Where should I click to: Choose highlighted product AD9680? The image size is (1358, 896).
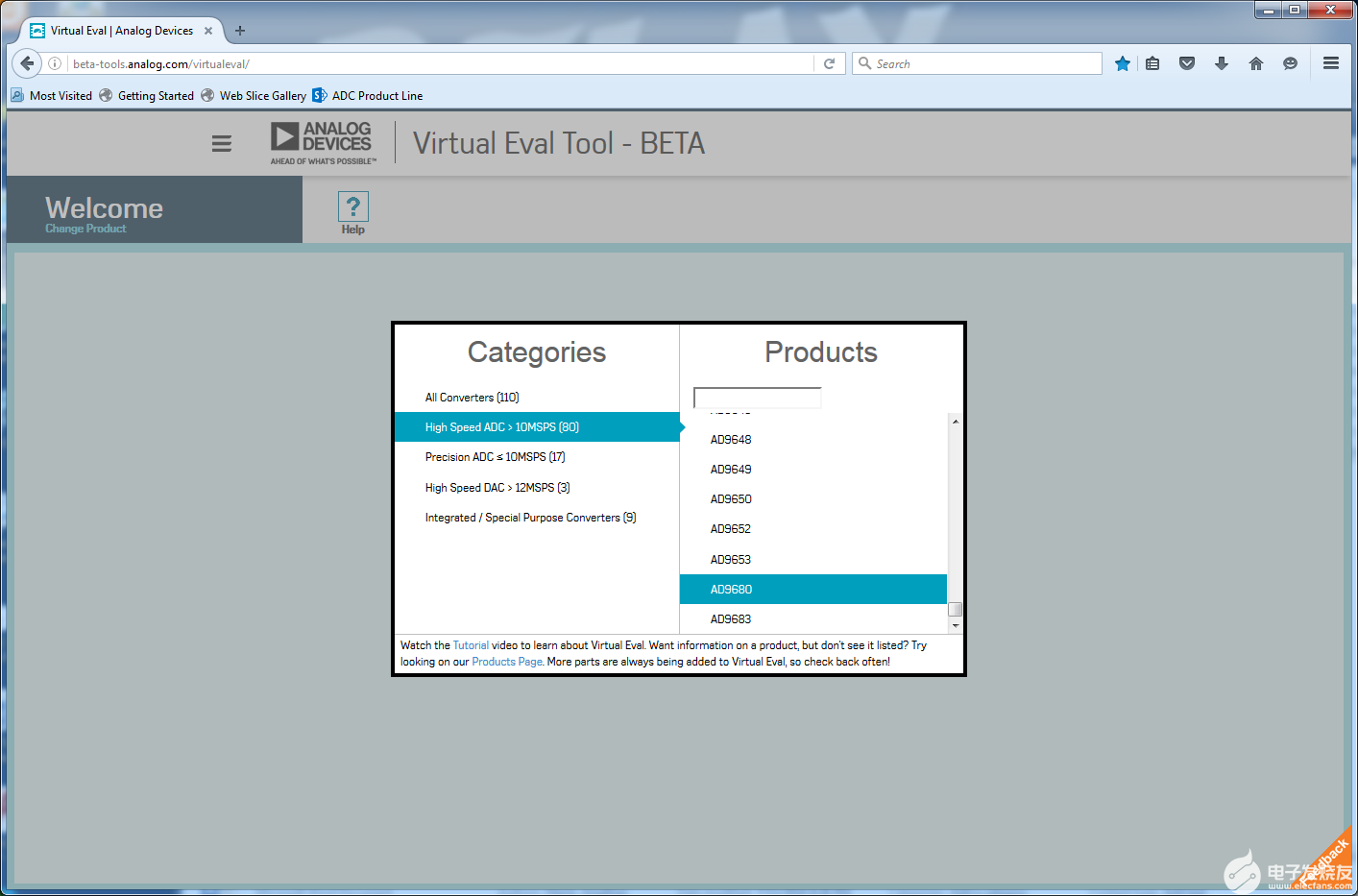coord(813,590)
